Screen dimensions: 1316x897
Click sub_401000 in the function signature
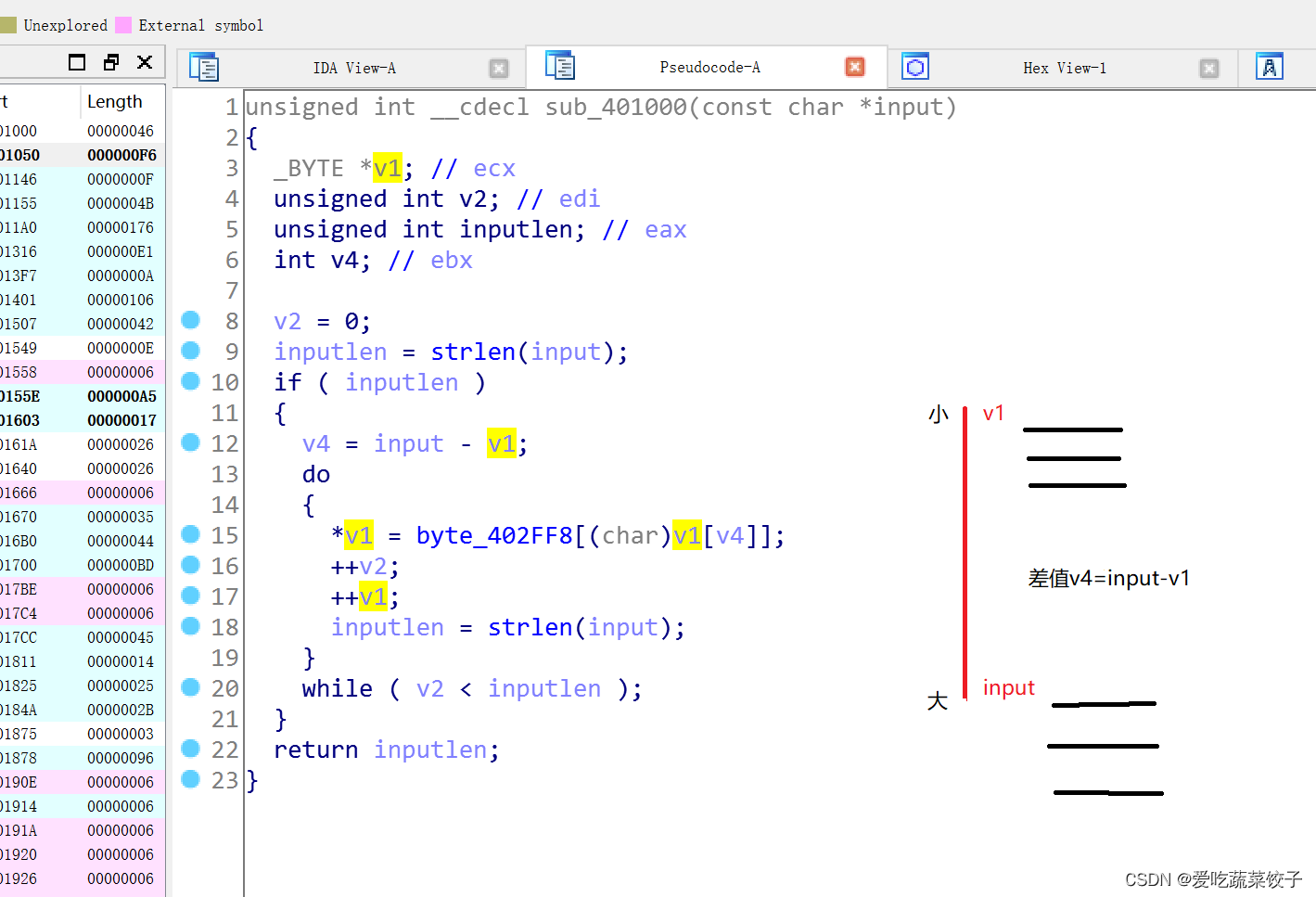pos(615,108)
